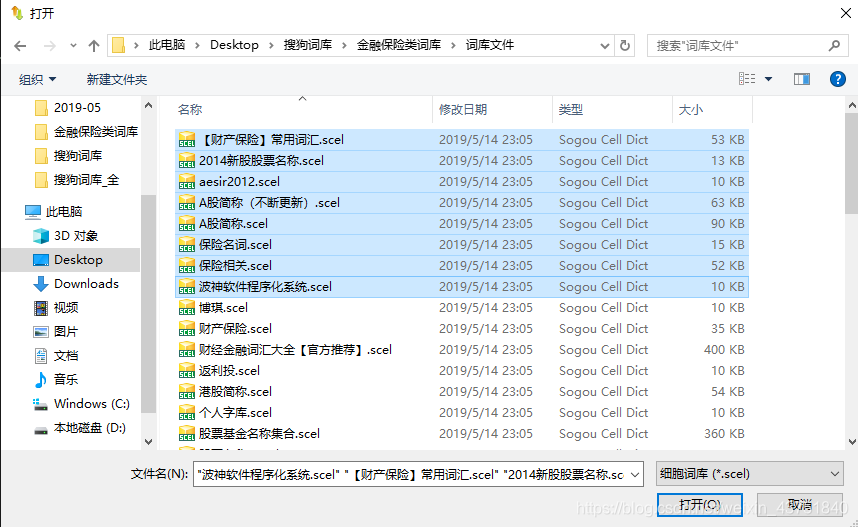Click file list scrollbar up arrow
Screen dimensions: 858x527
(851, 105)
